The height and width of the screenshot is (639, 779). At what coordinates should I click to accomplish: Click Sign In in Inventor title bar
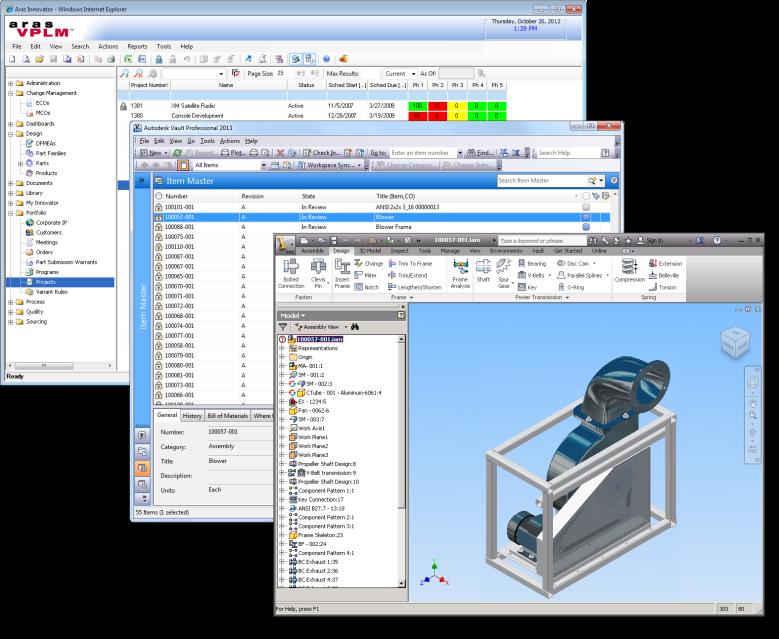tap(650, 240)
